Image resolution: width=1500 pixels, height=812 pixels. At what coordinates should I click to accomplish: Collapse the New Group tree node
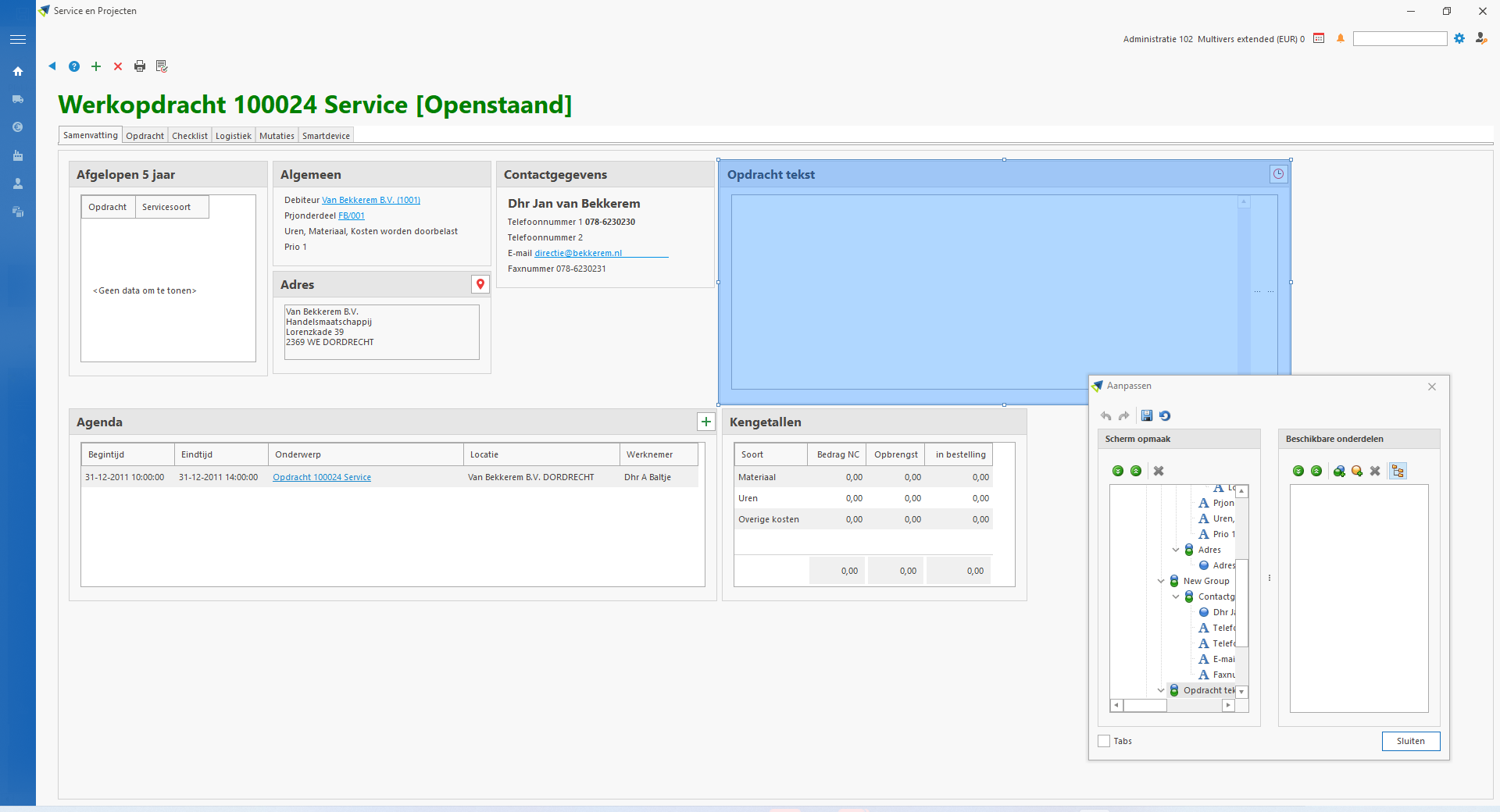tap(1161, 581)
